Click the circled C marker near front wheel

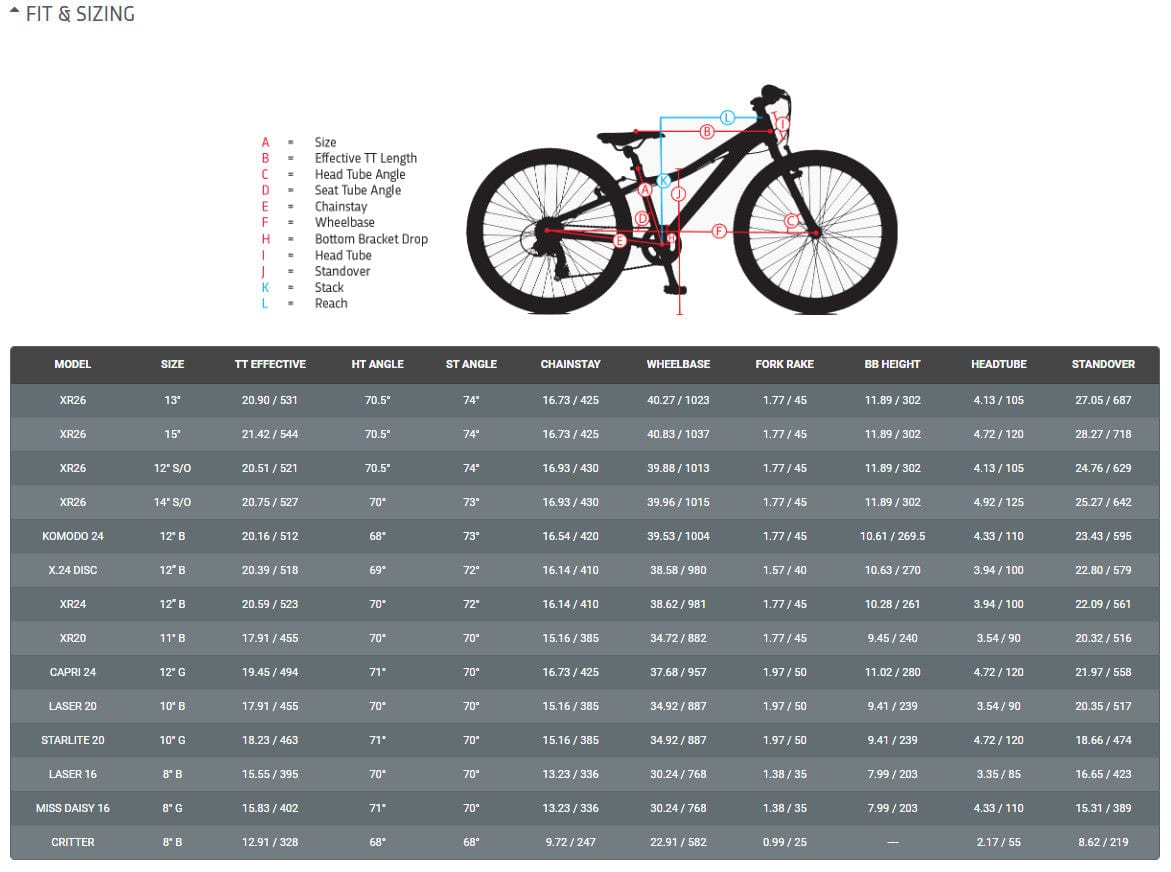click(791, 221)
